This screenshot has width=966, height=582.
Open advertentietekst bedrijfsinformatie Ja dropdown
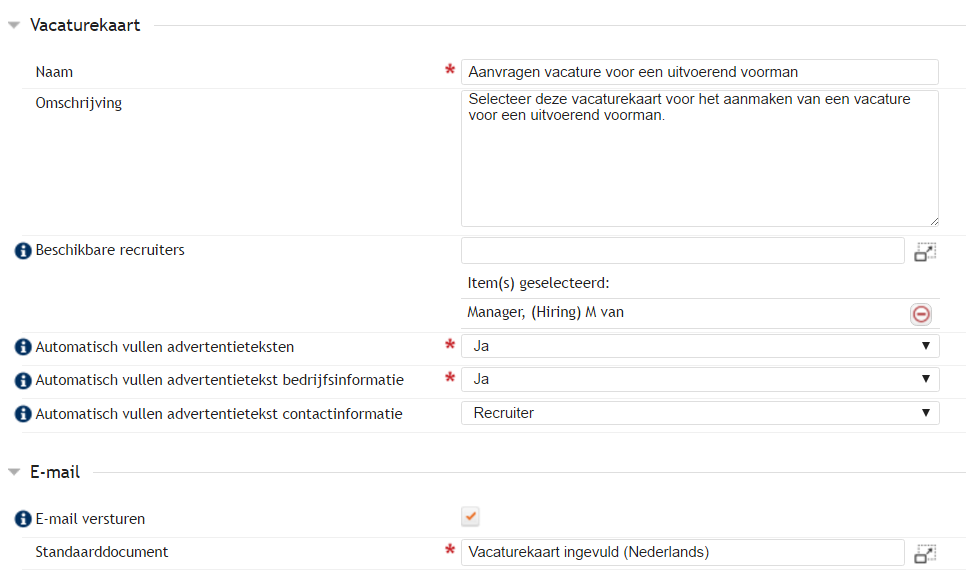pyautogui.click(x=700, y=379)
